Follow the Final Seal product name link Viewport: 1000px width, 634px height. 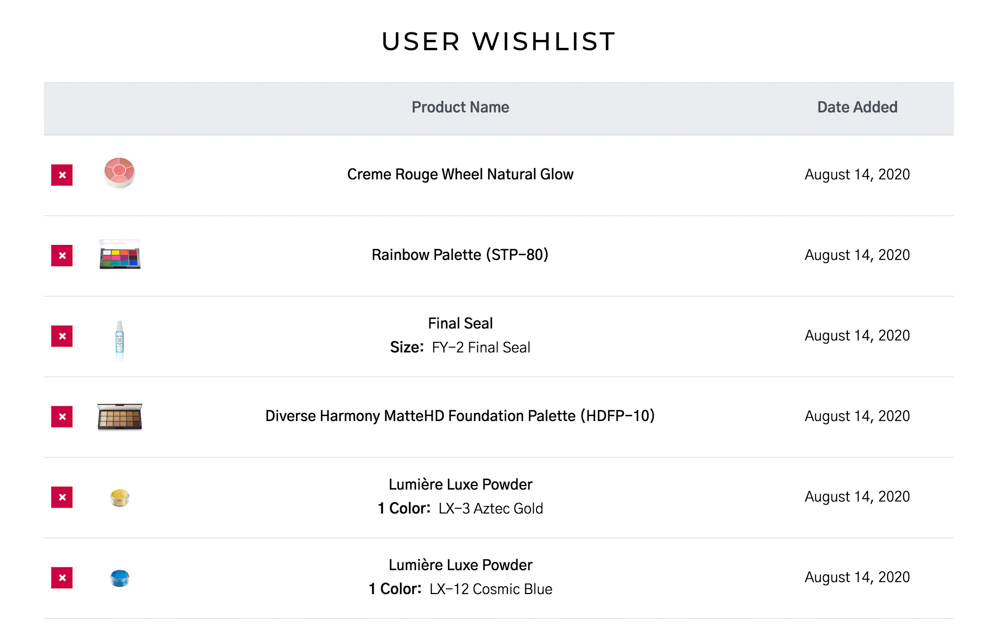click(x=460, y=323)
